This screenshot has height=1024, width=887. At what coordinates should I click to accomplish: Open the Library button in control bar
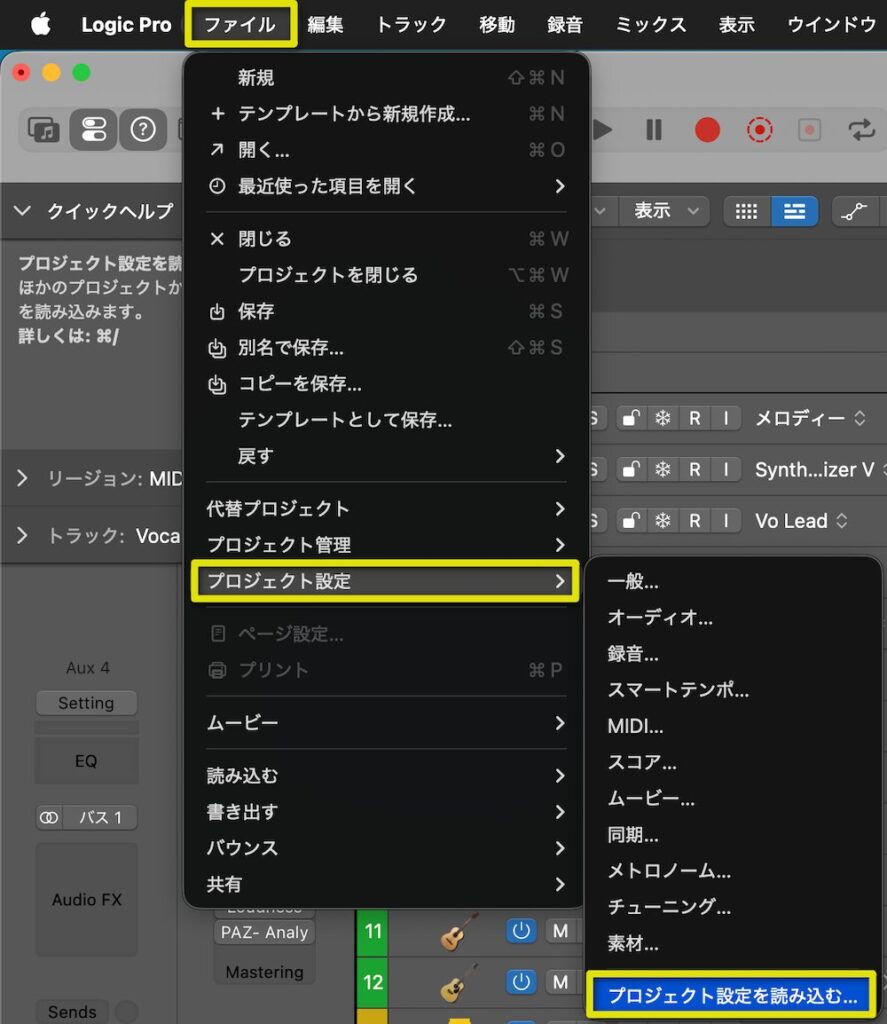click(43, 129)
